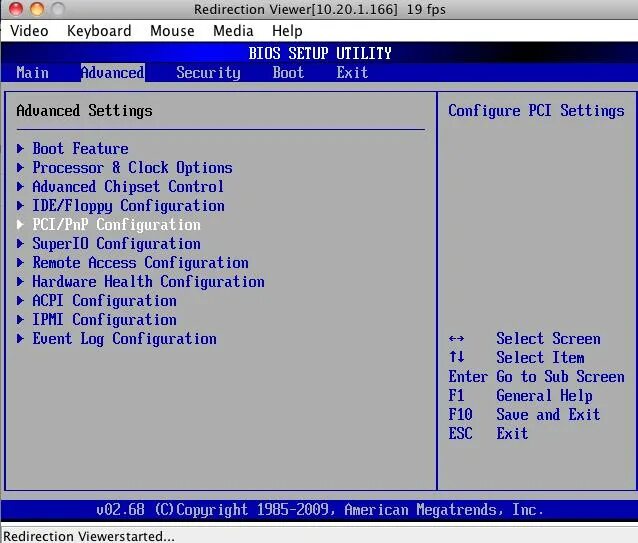
Task: Select IPMI Configuration entry
Action: click(x=105, y=320)
